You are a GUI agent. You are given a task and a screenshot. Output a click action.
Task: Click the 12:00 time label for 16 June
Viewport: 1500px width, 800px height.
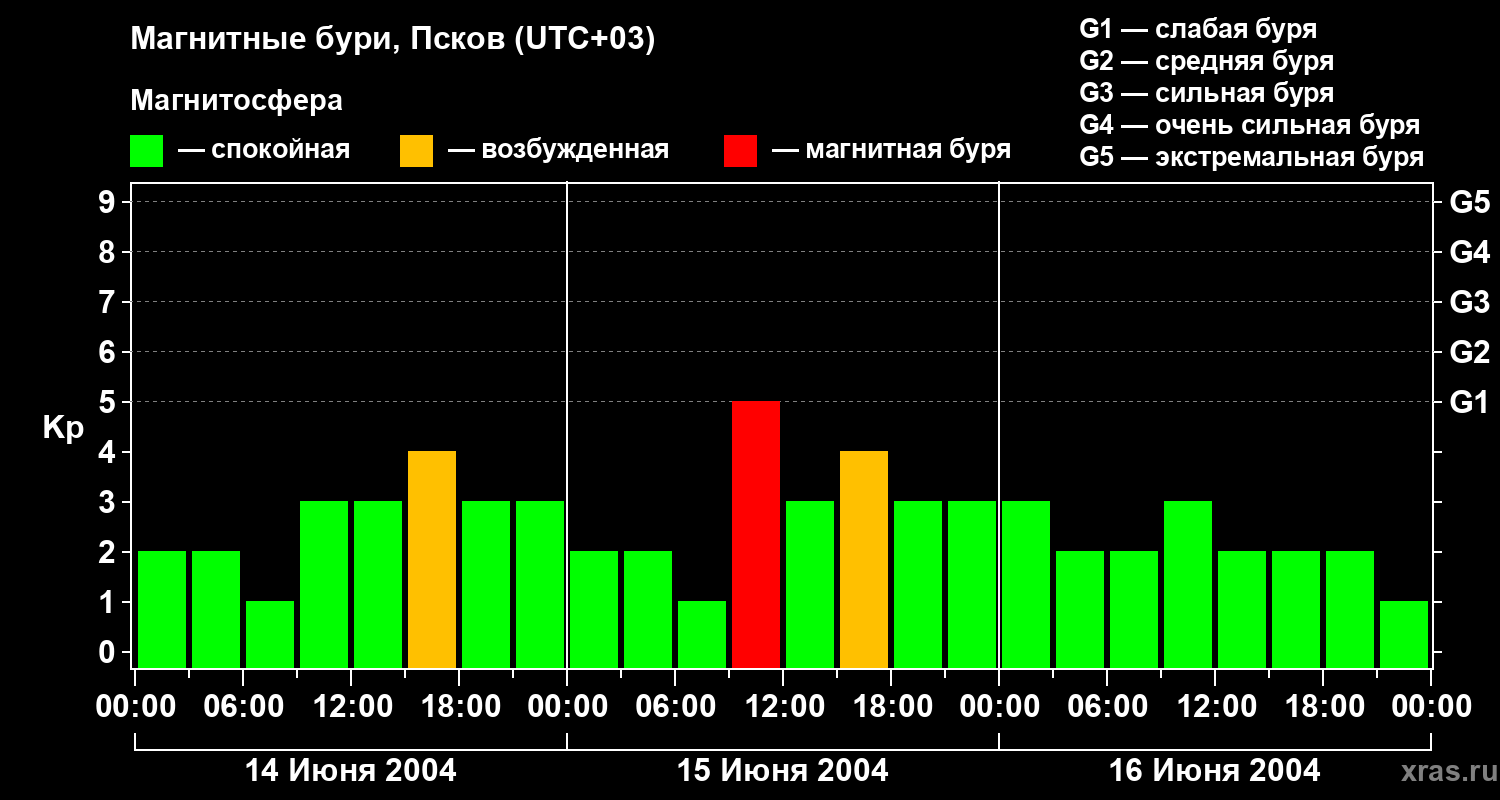(x=1215, y=707)
